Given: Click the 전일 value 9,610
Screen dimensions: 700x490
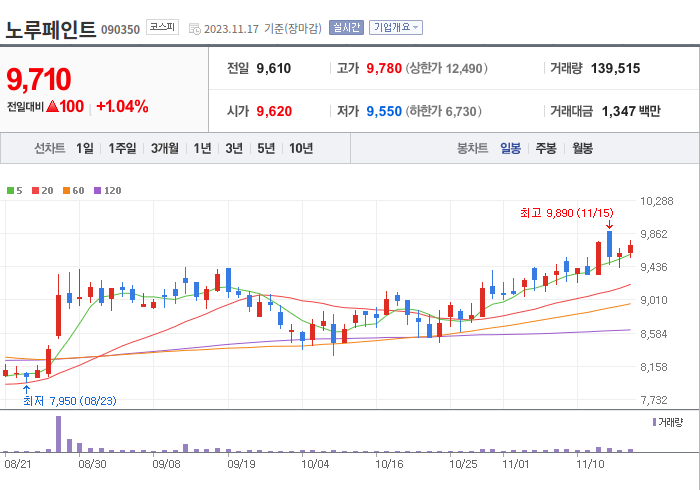Looking at the screenshot, I should coord(274,68).
